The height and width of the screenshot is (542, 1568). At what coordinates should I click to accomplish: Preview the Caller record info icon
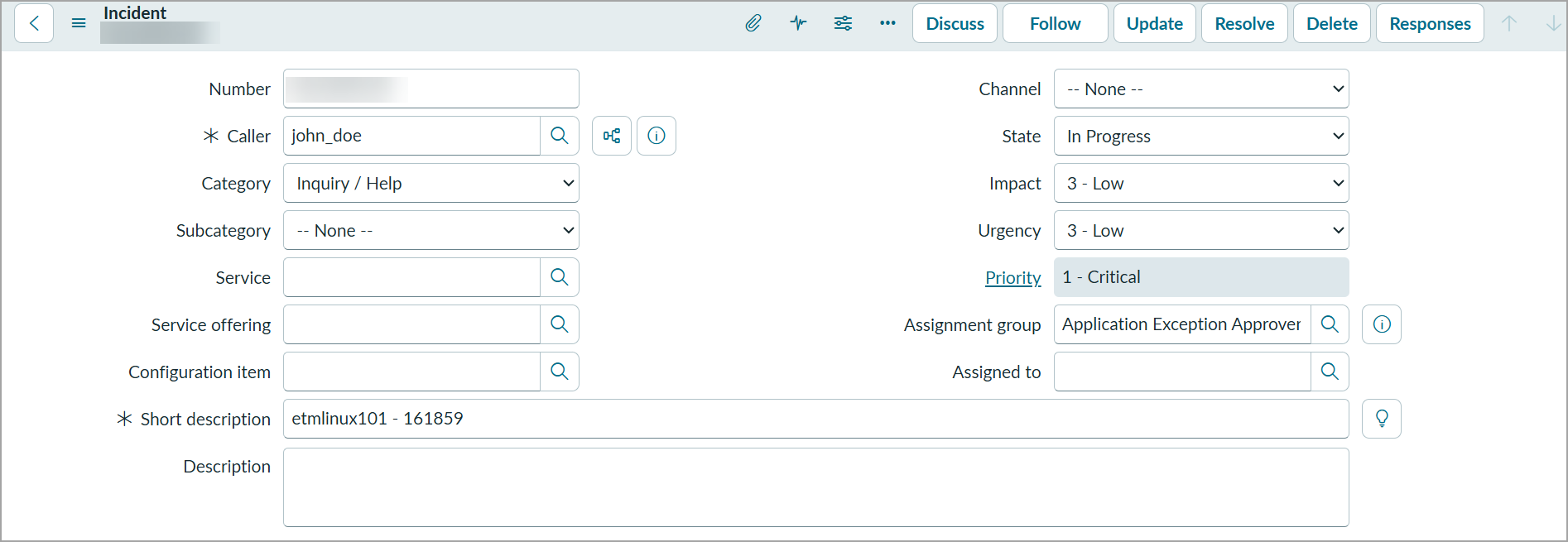(657, 136)
